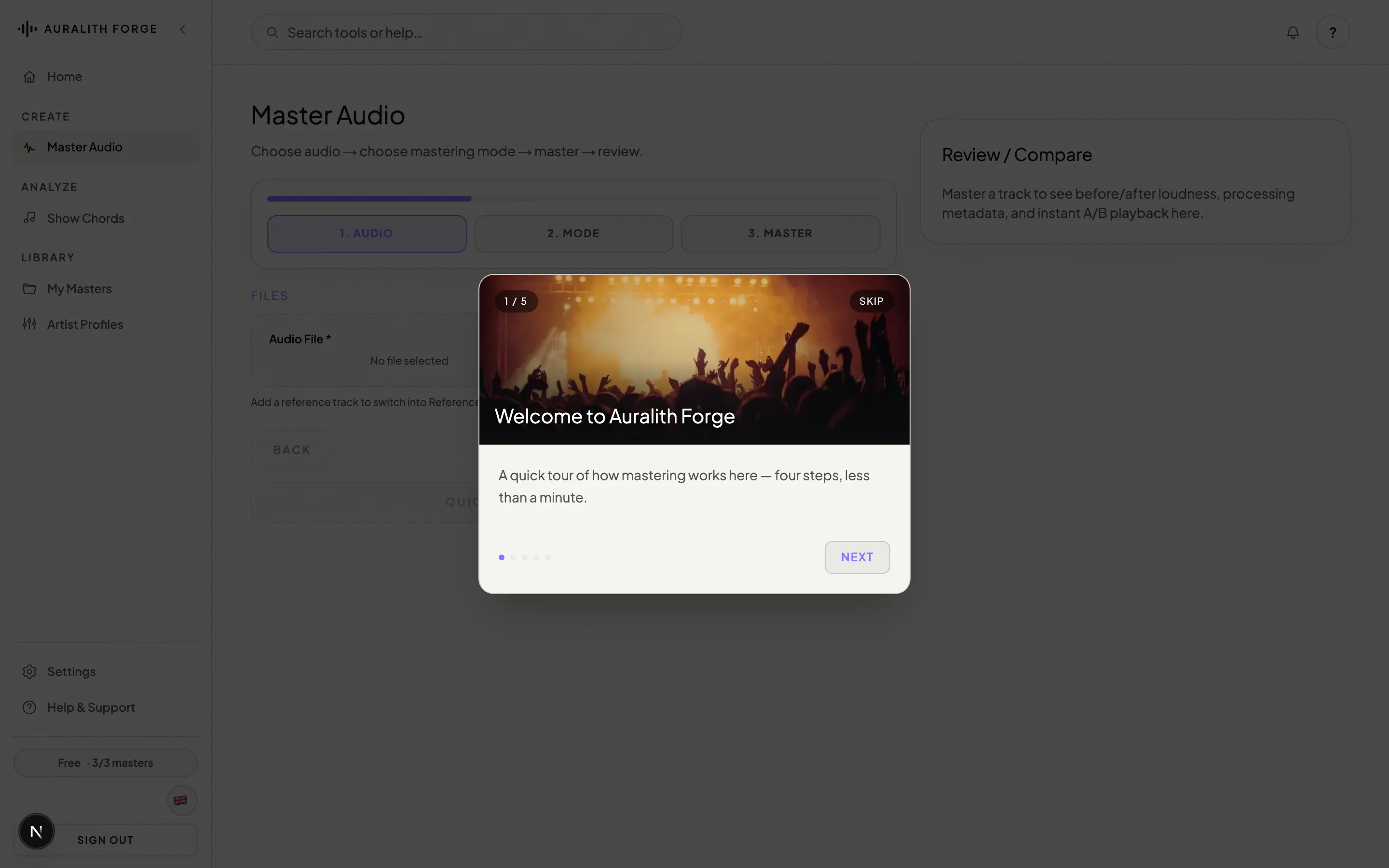Screen dimensions: 1389x868
Task: Collapse the sidebar with the chevron arrow
Action: pyautogui.click(x=182, y=29)
